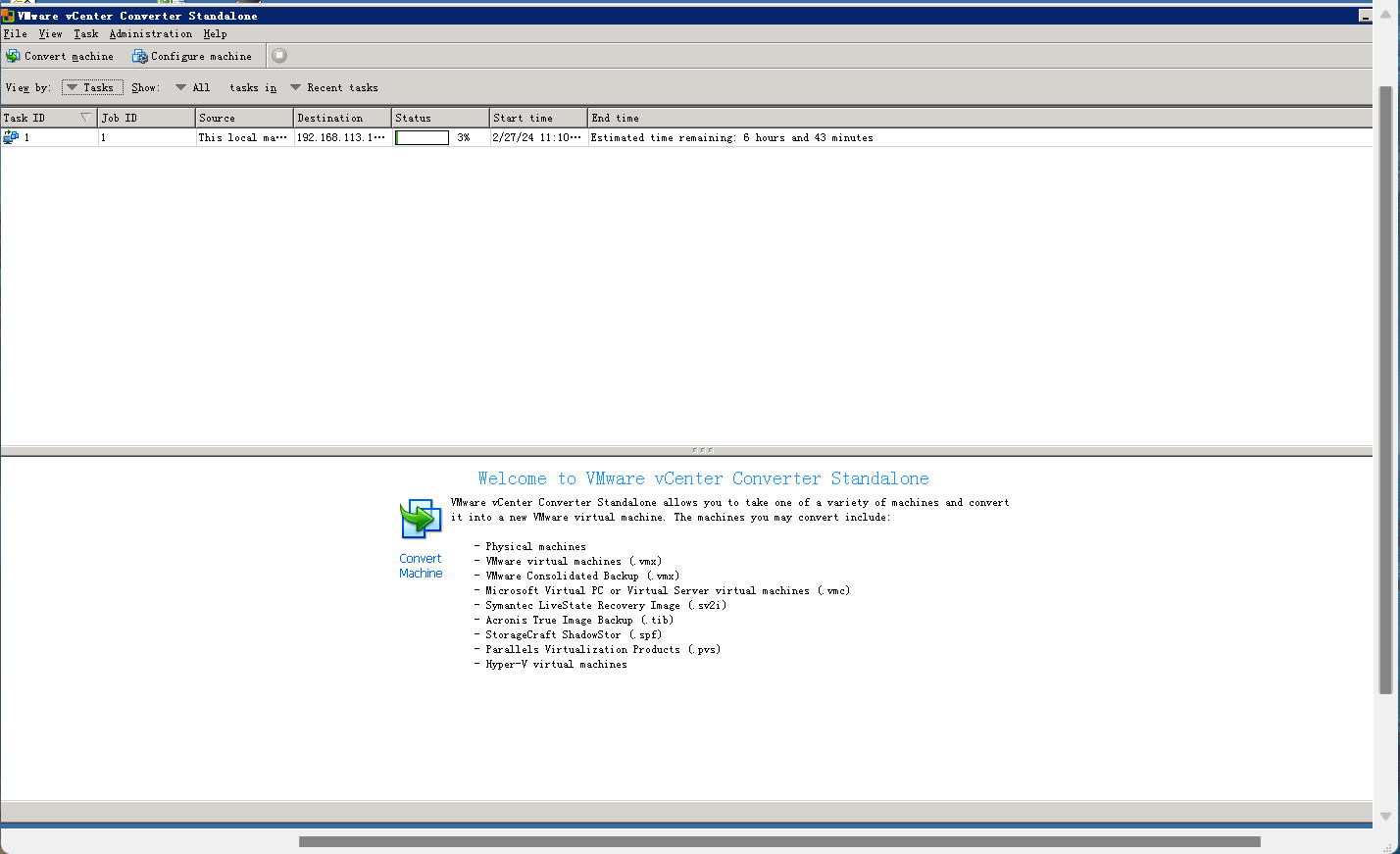Click the pane splitter grip dots
This screenshot has width=1400, height=854.
(702, 450)
